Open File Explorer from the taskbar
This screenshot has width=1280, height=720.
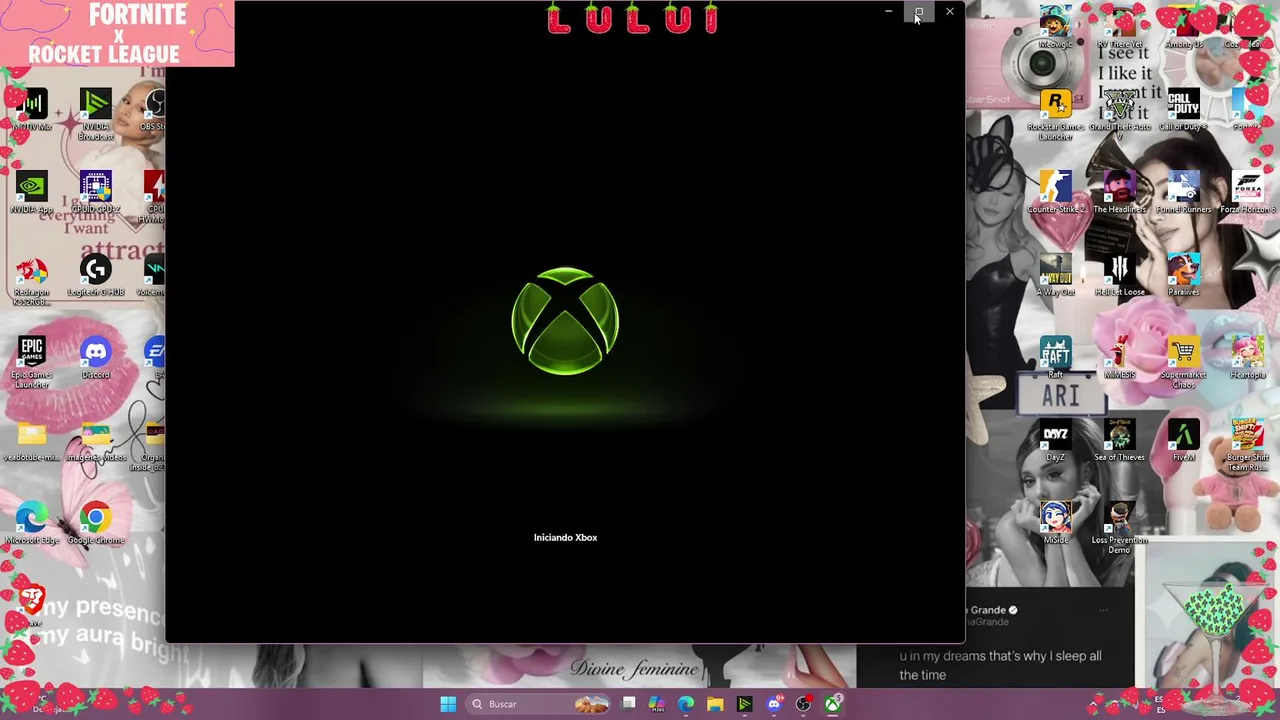715,704
